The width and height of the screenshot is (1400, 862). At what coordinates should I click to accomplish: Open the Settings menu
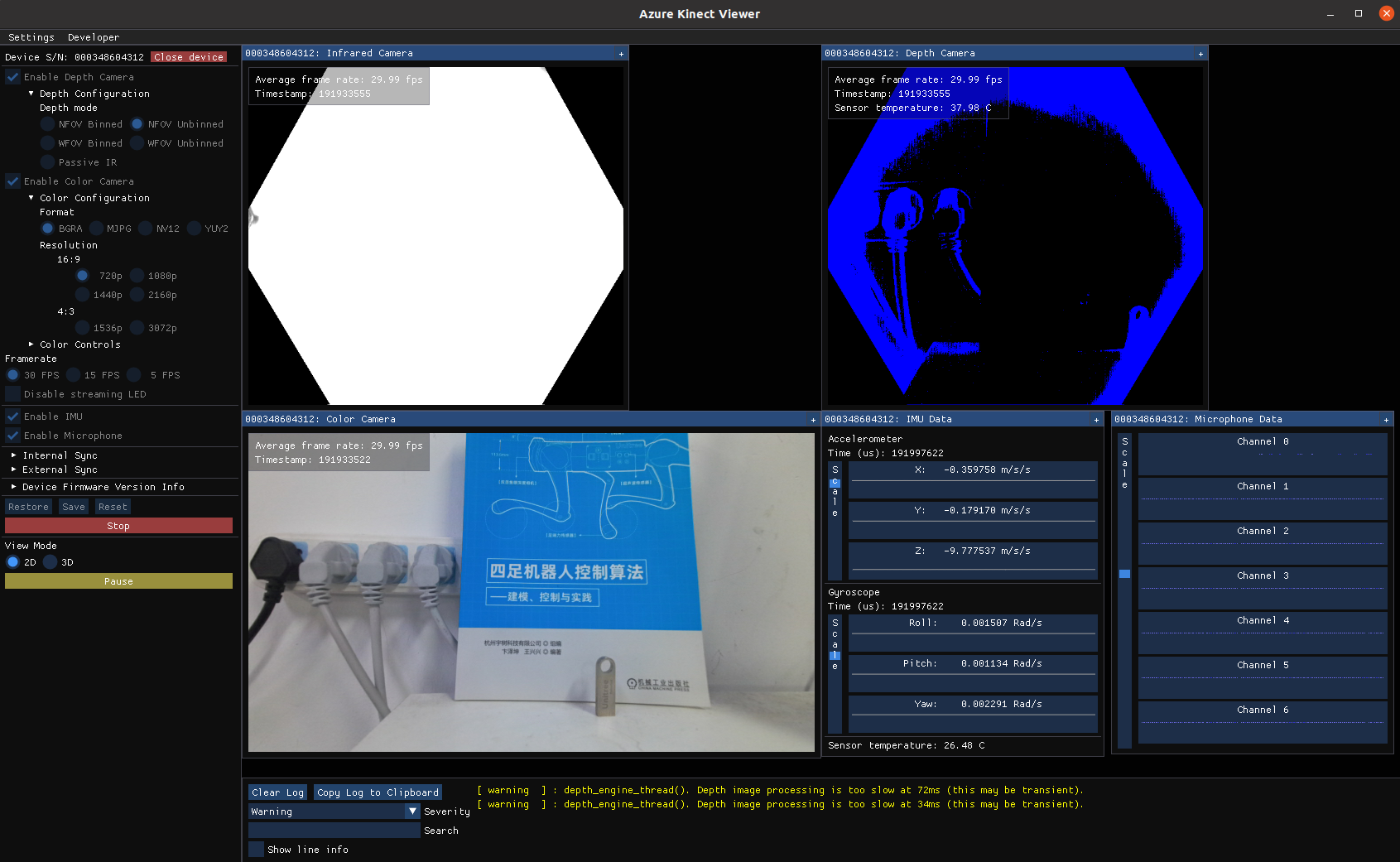coord(31,37)
